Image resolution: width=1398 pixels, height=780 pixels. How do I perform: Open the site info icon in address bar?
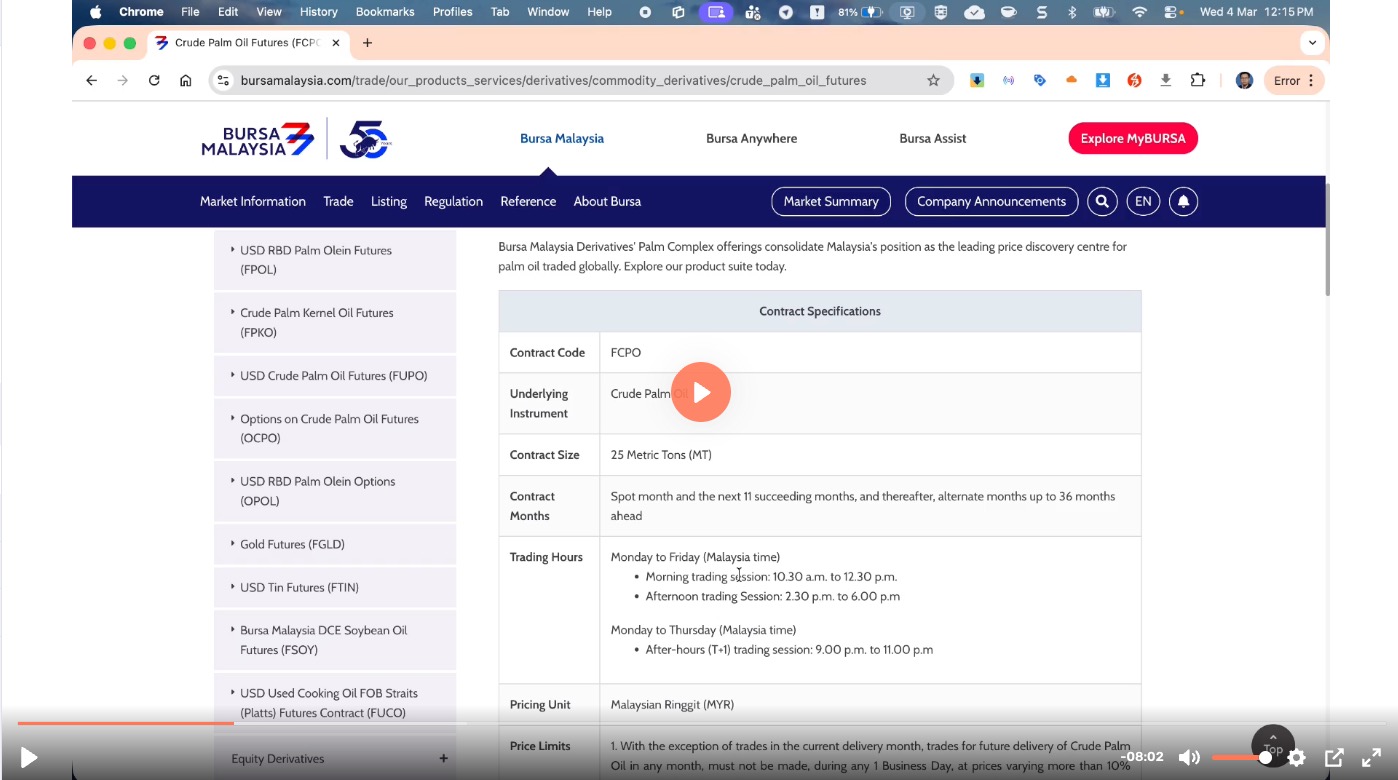pyautogui.click(x=223, y=81)
